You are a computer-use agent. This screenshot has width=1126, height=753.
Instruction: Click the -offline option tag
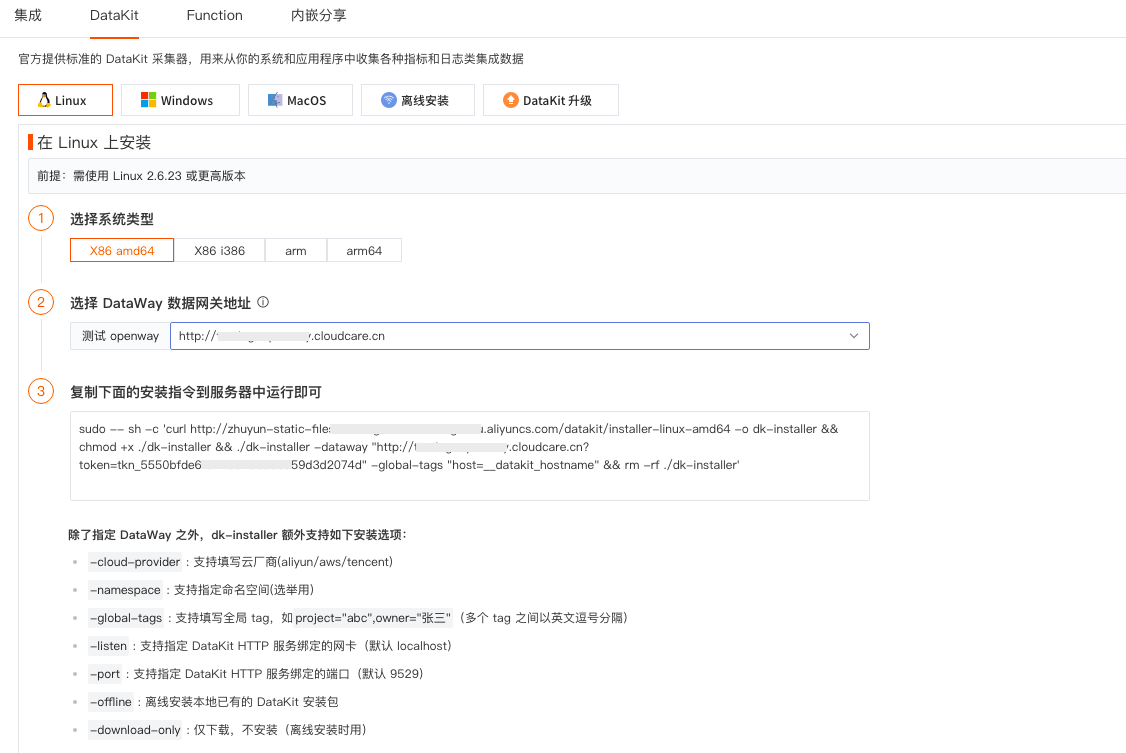click(111, 702)
